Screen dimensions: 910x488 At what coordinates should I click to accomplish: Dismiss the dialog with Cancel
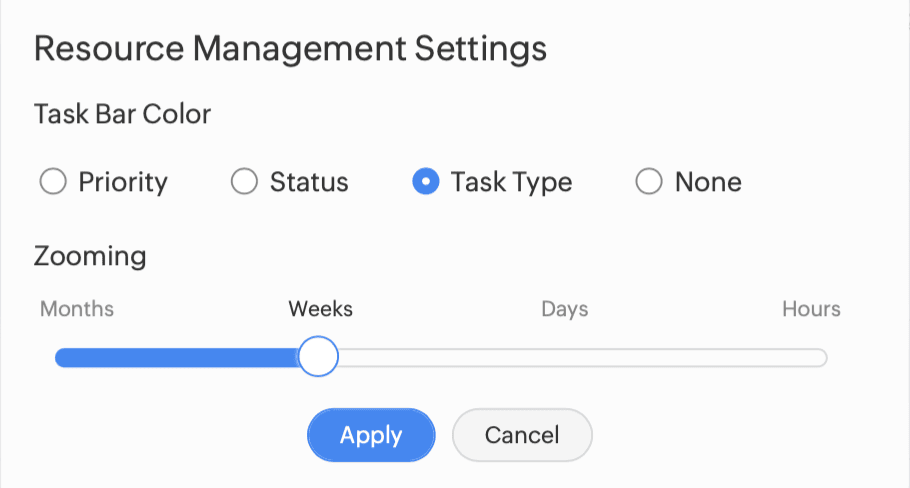click(522, 435)
